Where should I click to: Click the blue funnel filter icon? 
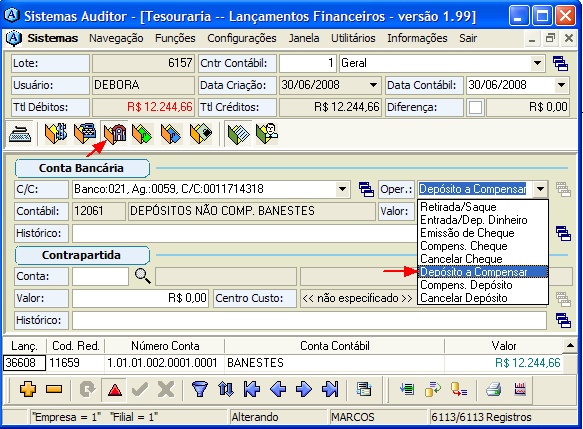(x=200, y=389)
